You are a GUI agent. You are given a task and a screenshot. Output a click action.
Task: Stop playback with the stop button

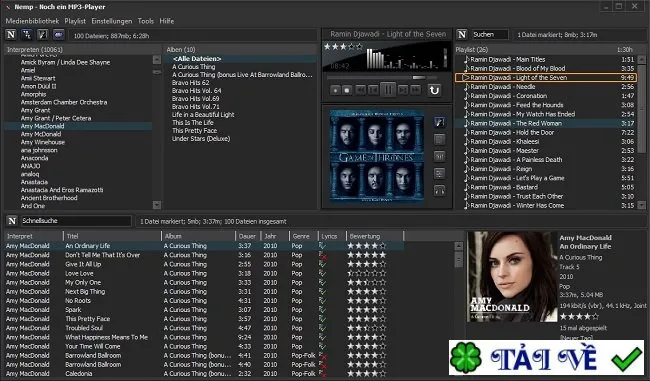[347, 90]
